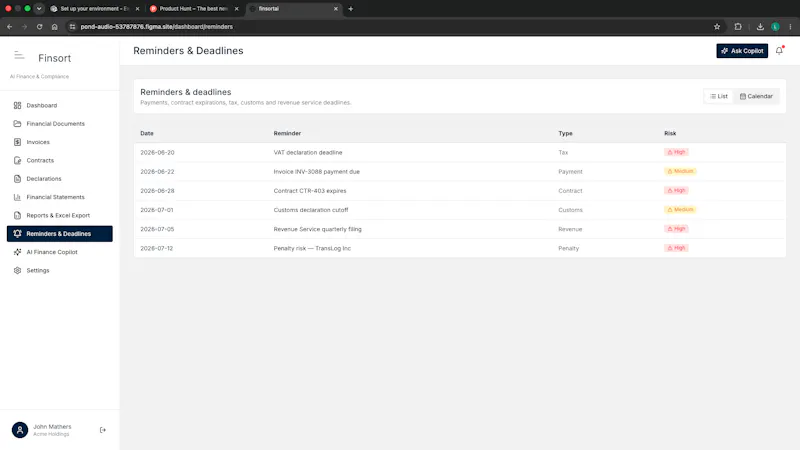Open Contracts in sidebar
The height and width of the screenshot is (450, 800).
click(60, 160)
